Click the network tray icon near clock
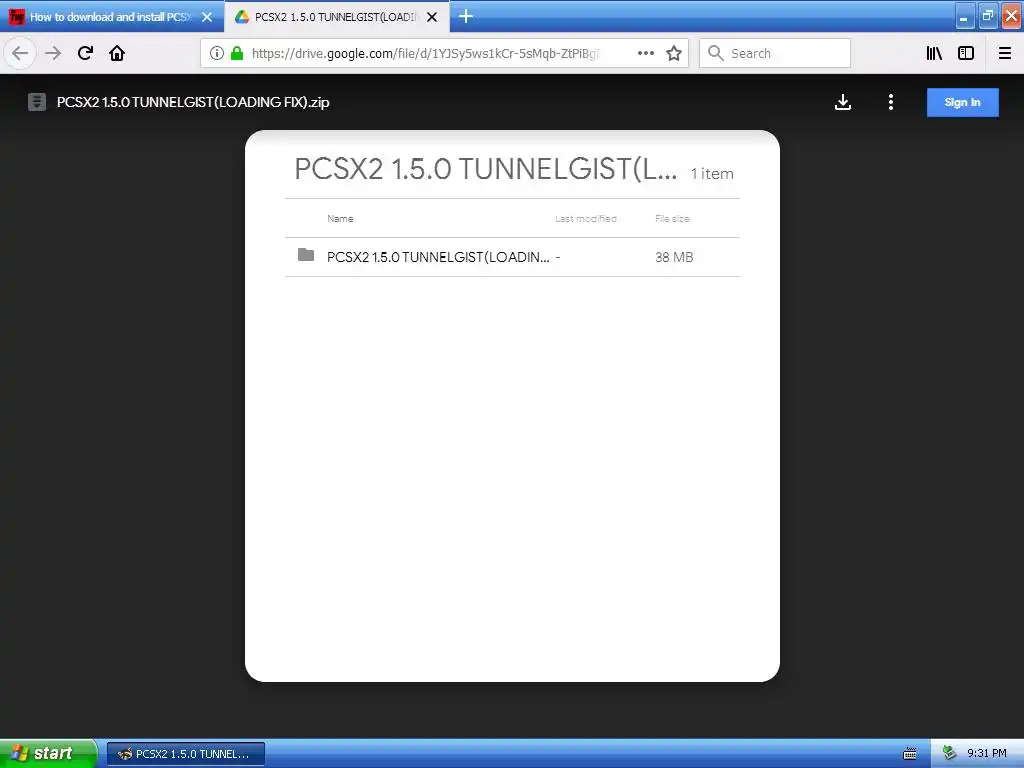The width and height of the screenshot is (1024, 768). click(x=950, y=754)
